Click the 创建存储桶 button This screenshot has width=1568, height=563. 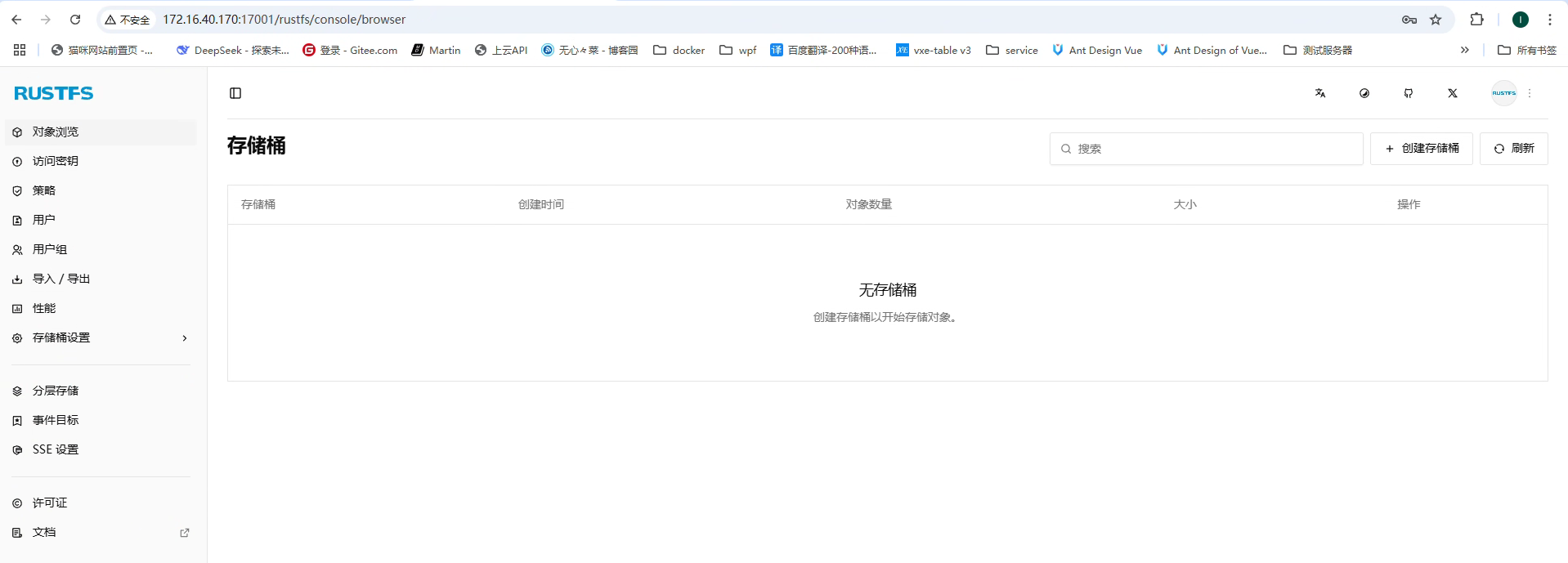(1422, 149)
